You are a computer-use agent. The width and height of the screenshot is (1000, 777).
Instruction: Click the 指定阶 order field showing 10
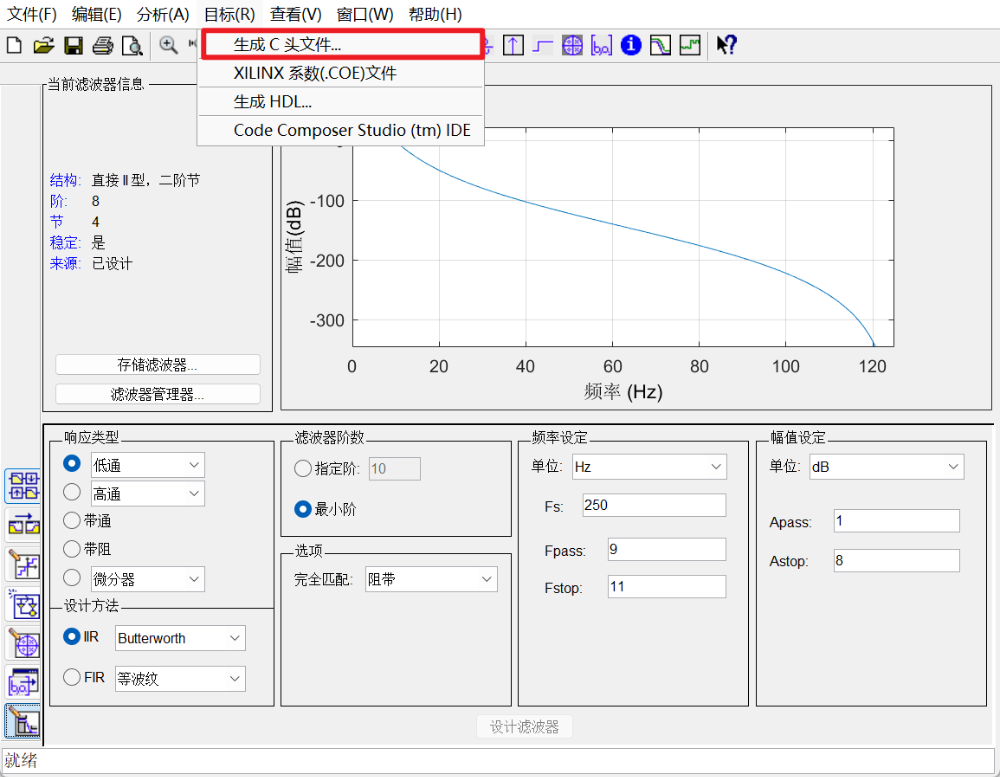[x=395, y=469]
